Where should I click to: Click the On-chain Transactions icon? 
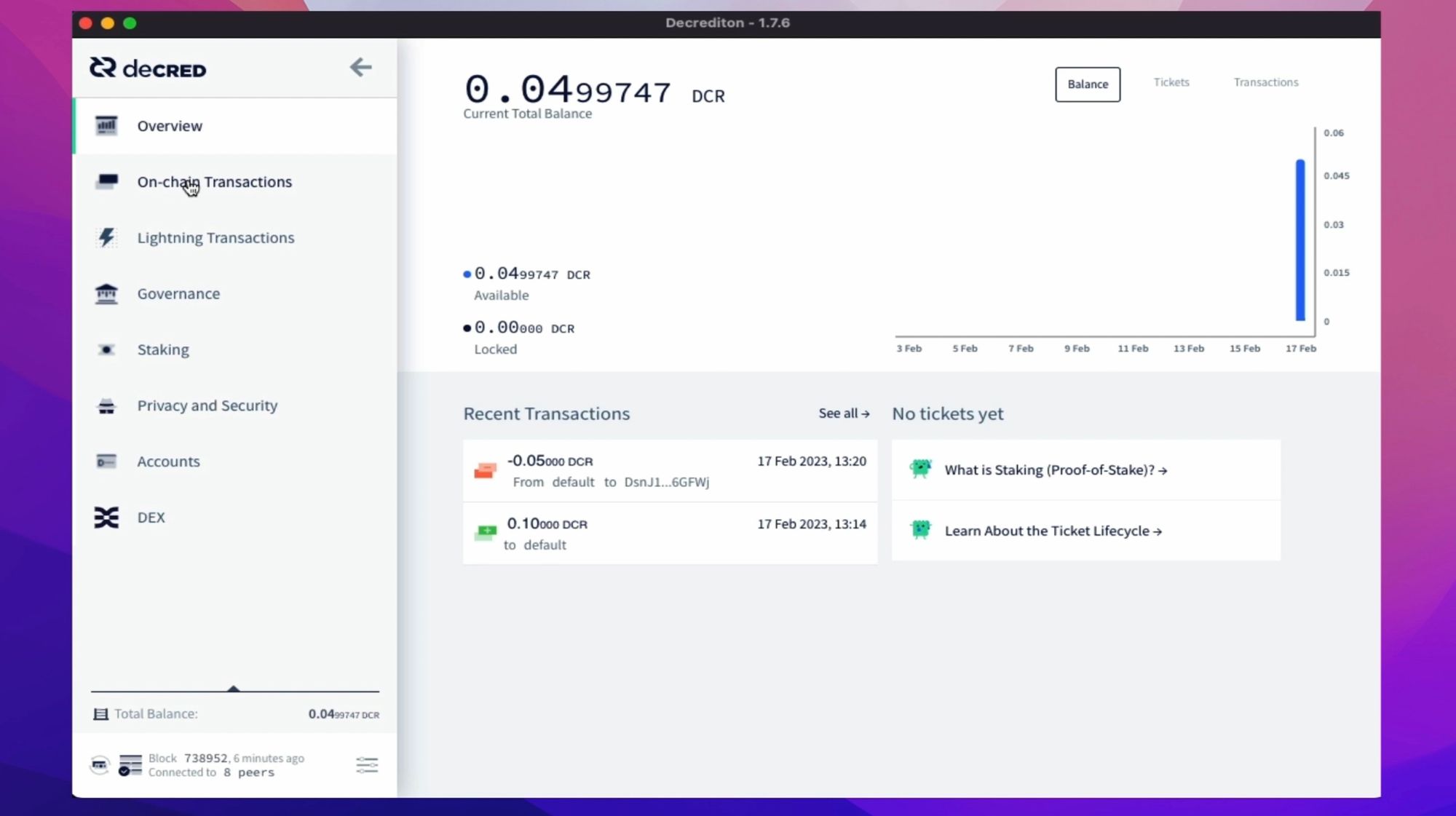click(106, 181)
